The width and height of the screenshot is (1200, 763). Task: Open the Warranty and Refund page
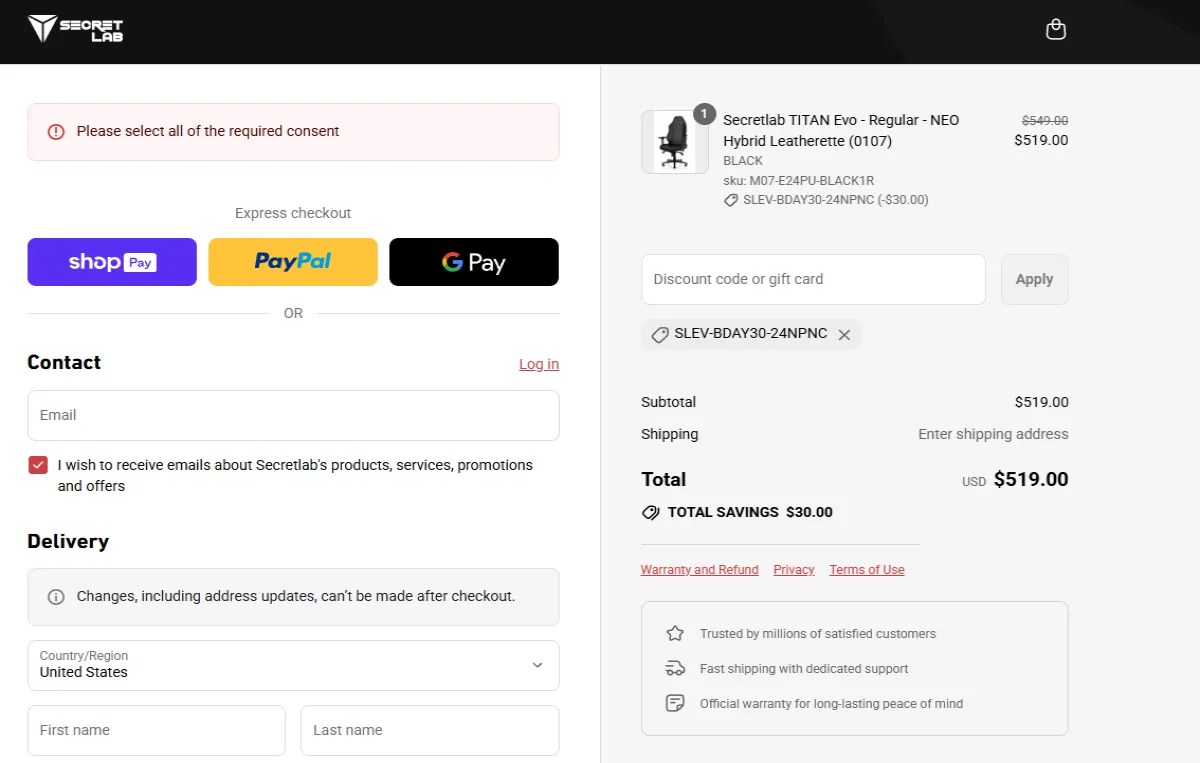(699, 569)
